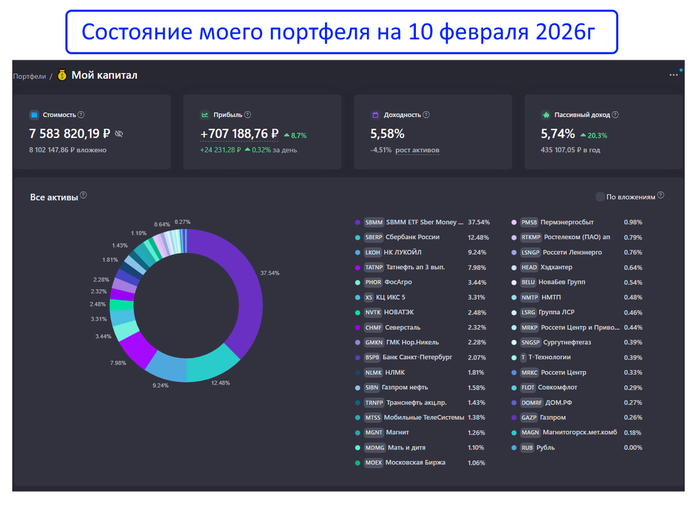Select the SBMM ticker badge in legend
Image resolution: width=700 pixels, height=506 pixels.
tap(374, 222)
